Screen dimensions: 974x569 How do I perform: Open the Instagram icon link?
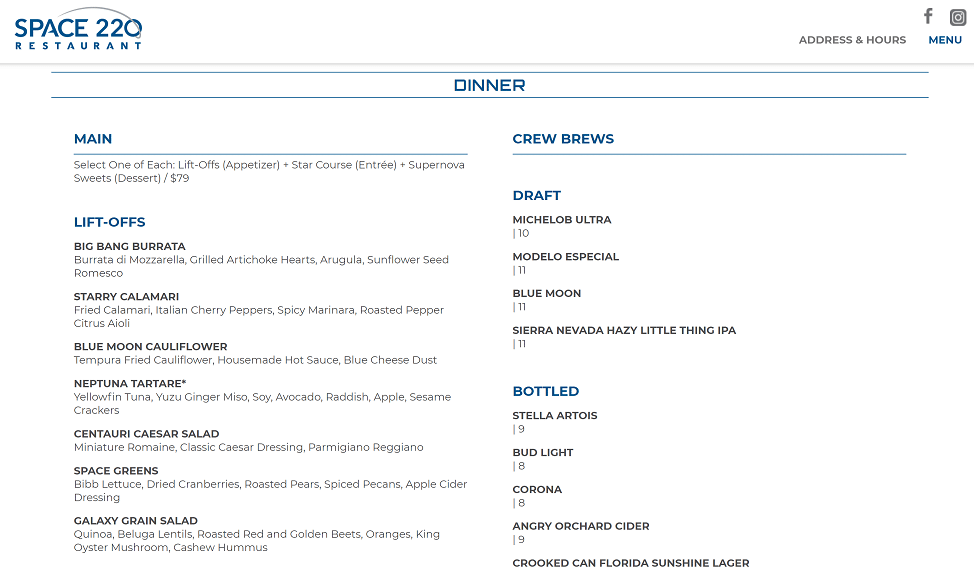(958, 17)
